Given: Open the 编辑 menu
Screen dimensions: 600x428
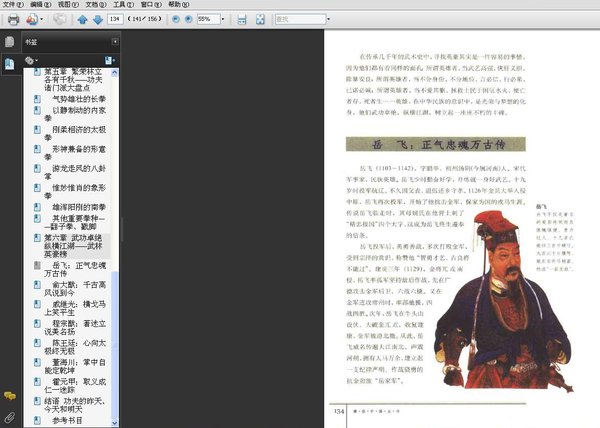Looking at the screenshot, I should pos(41,5).
